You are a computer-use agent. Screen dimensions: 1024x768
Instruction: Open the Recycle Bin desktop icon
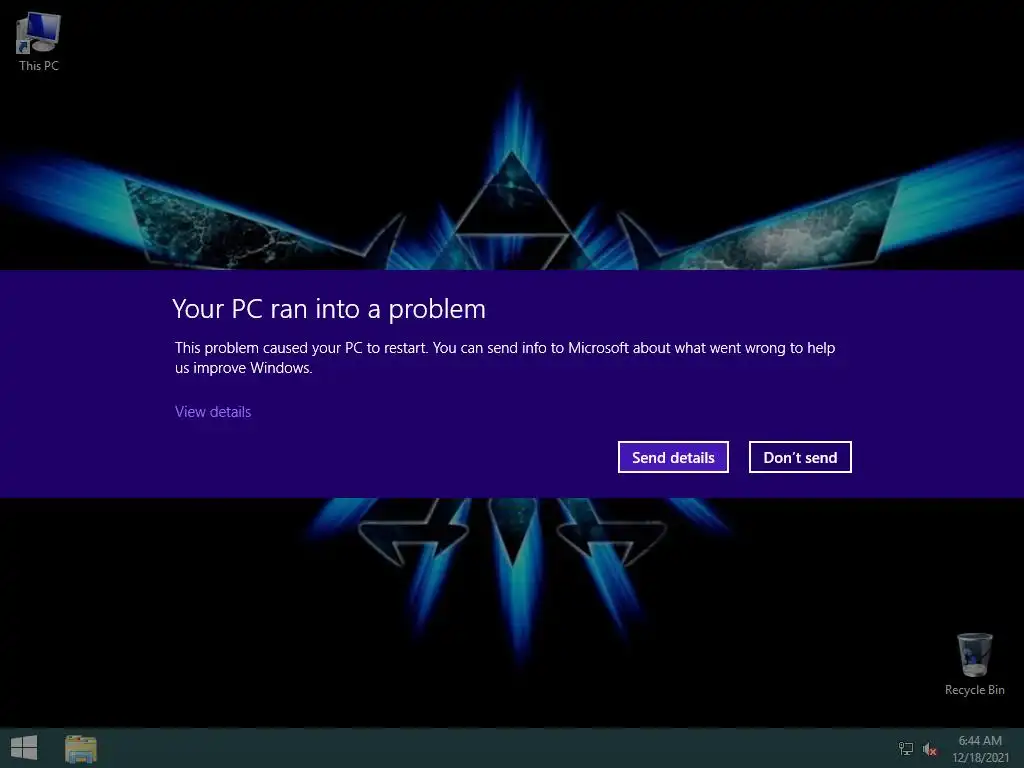pos(974,664)
